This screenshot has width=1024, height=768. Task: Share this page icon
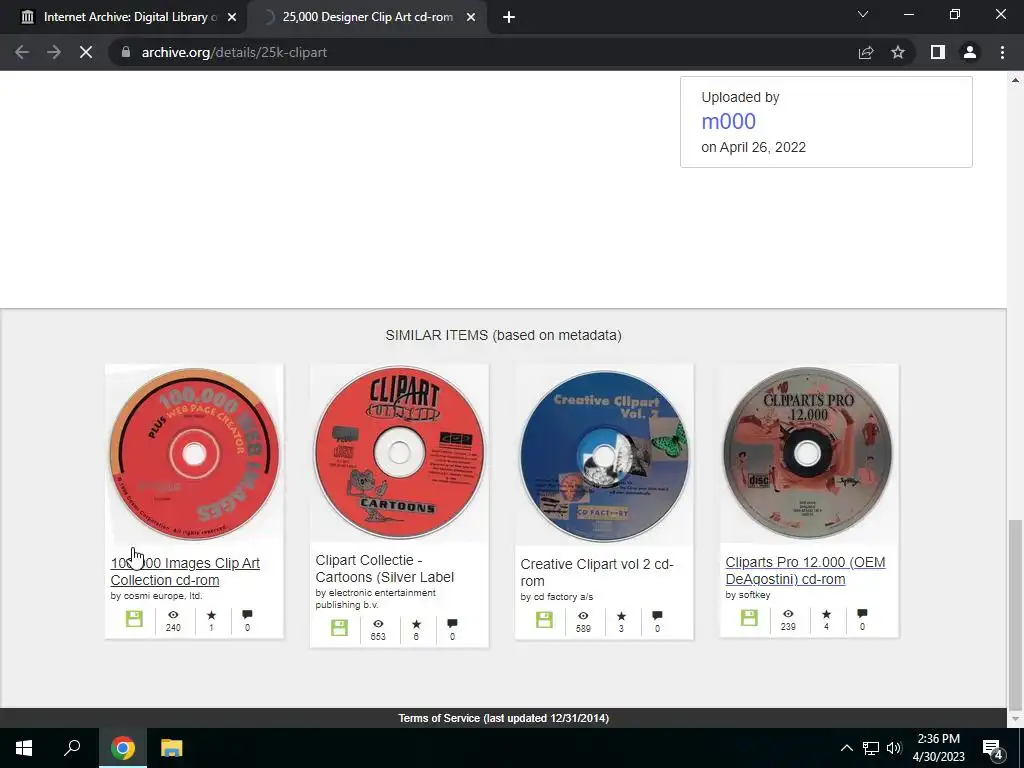866,52
